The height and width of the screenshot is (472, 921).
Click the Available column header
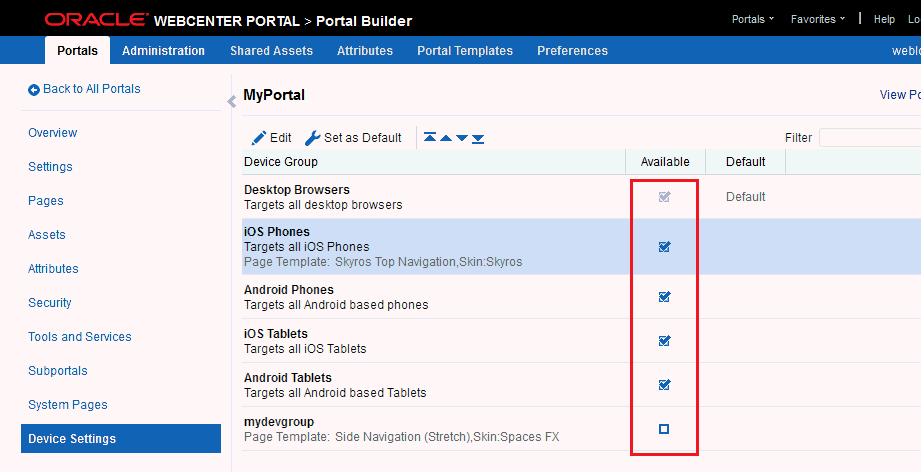(665, 162)
